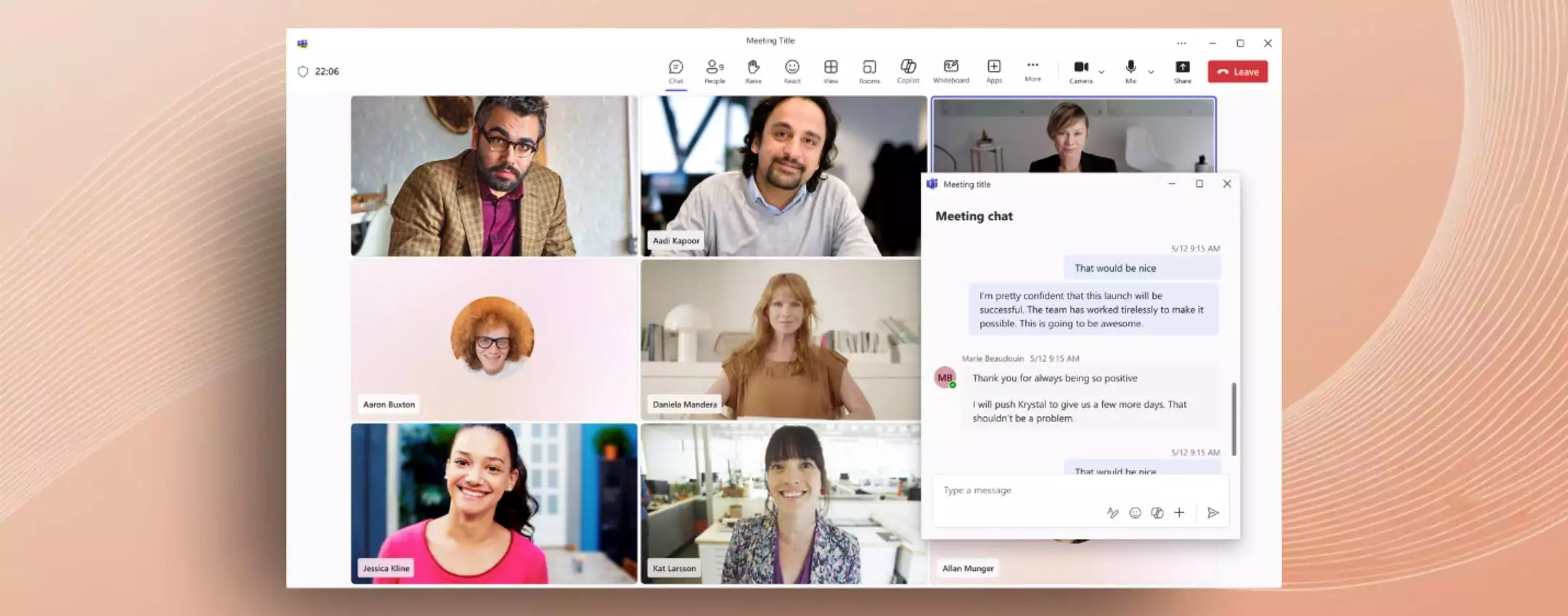Click the Teams logo in chat window

click(932, 184)
